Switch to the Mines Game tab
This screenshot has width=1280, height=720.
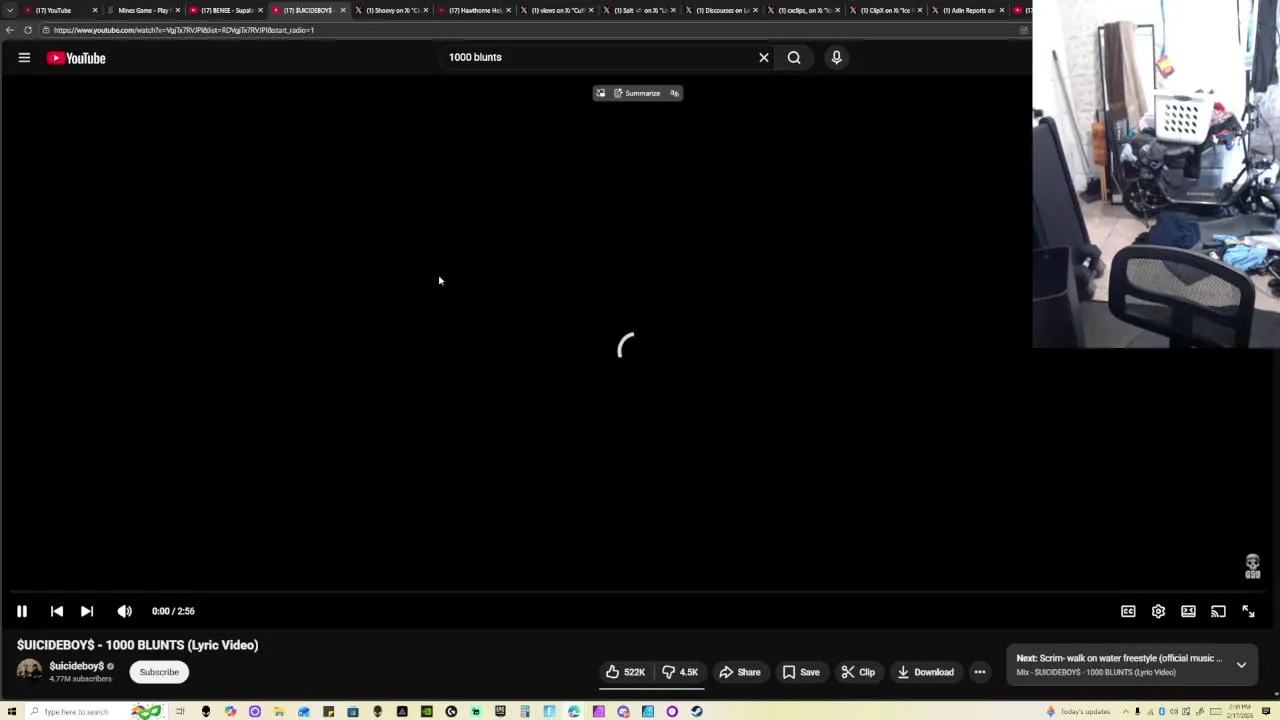click(x=143, y=10)
